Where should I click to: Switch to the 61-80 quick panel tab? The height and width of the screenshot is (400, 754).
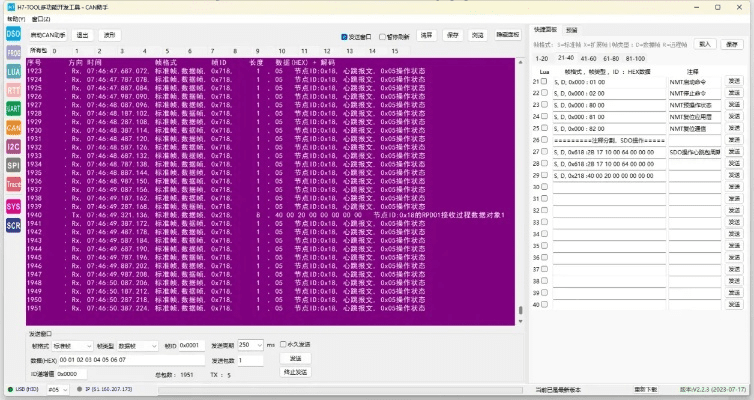(611, 59)
